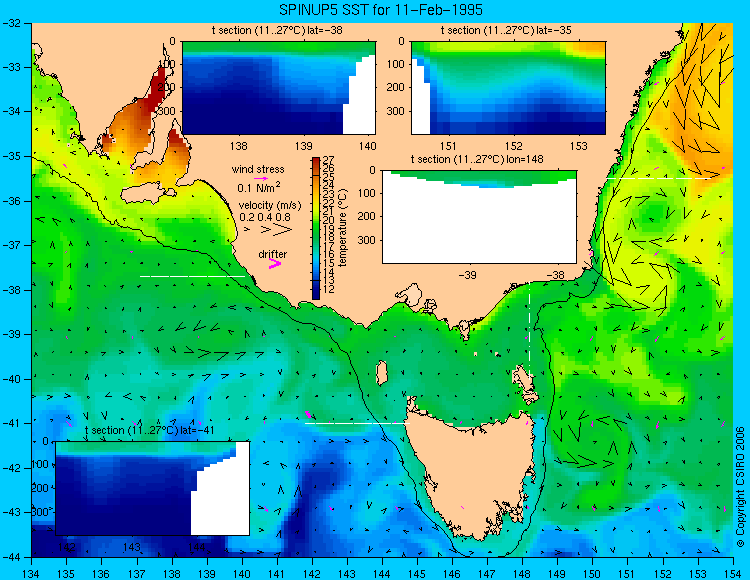Select the 't section lat=-35' inset title
Viewport: 750px width, 580px height.
click(x=506, y=30)
